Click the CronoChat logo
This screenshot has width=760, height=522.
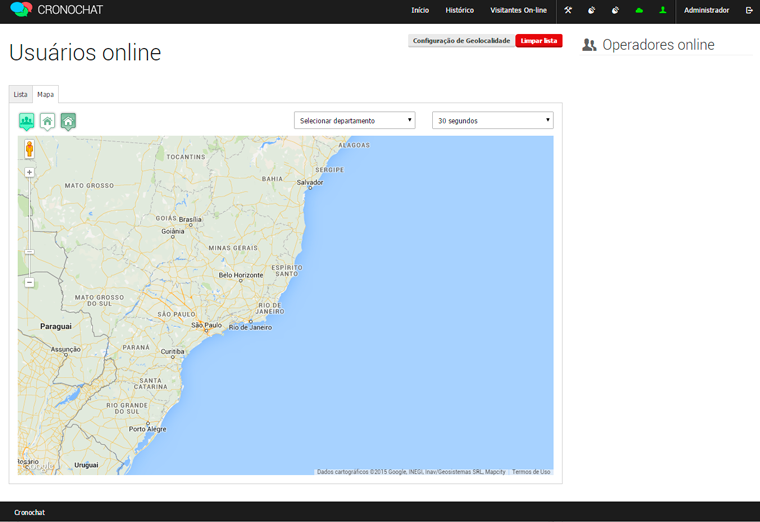click(x=56, y=10)
